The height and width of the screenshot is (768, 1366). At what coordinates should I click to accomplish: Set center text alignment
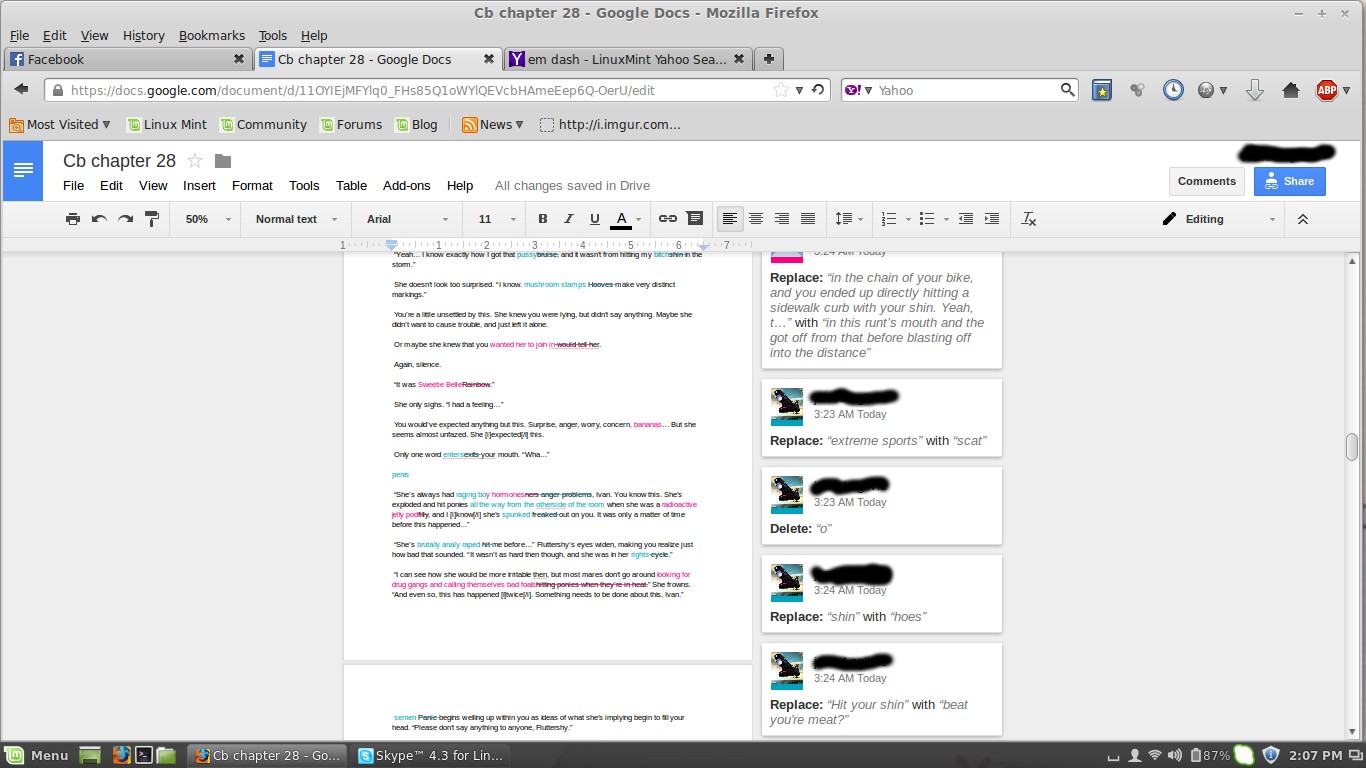coord(756,219)
